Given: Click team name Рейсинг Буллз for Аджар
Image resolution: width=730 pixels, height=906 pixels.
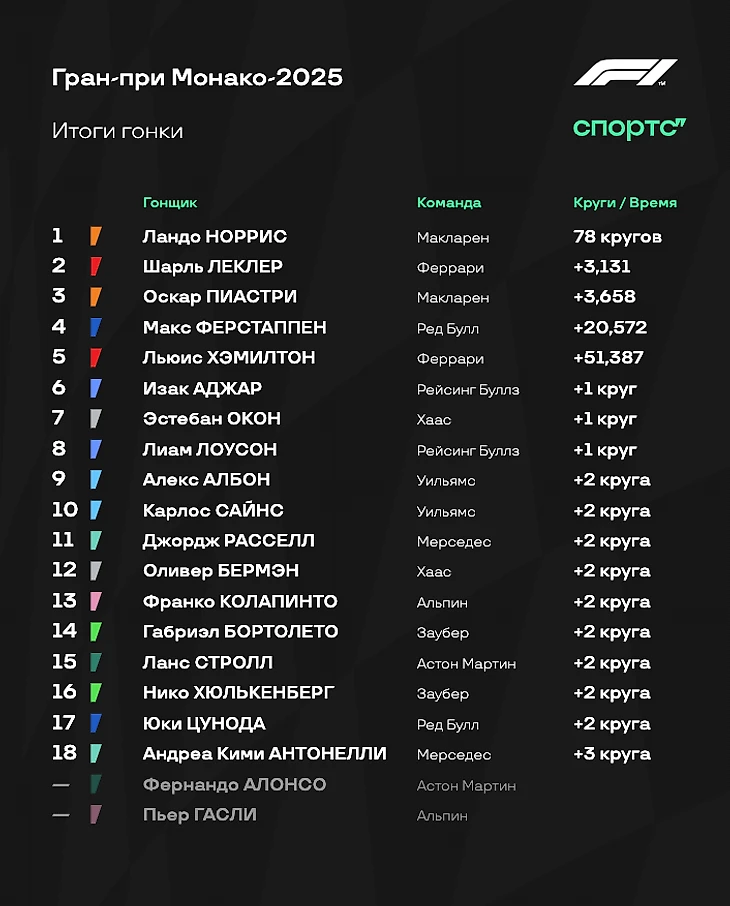Looking at the screenshot, I should pyautogui.click(x=468, y=390).
